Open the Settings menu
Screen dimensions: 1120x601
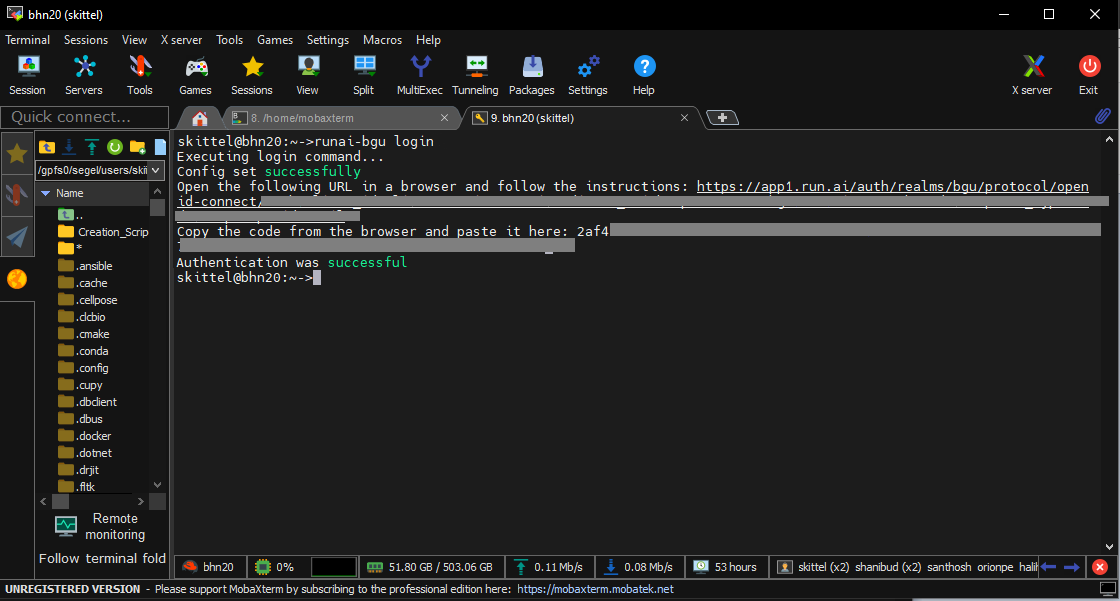pos(328,40)
